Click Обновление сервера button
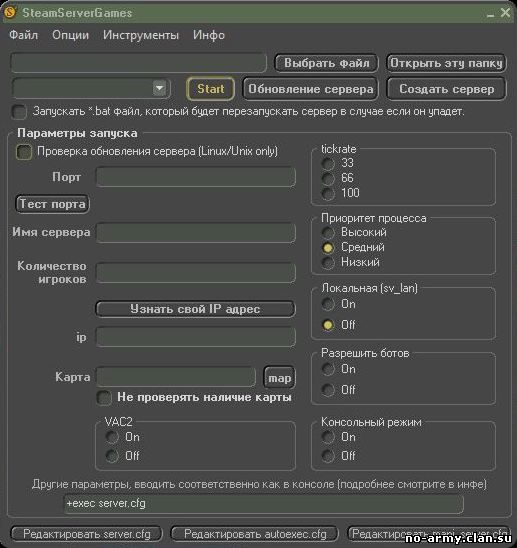Screen dimensions: 517x548 (x=310, y=89)
